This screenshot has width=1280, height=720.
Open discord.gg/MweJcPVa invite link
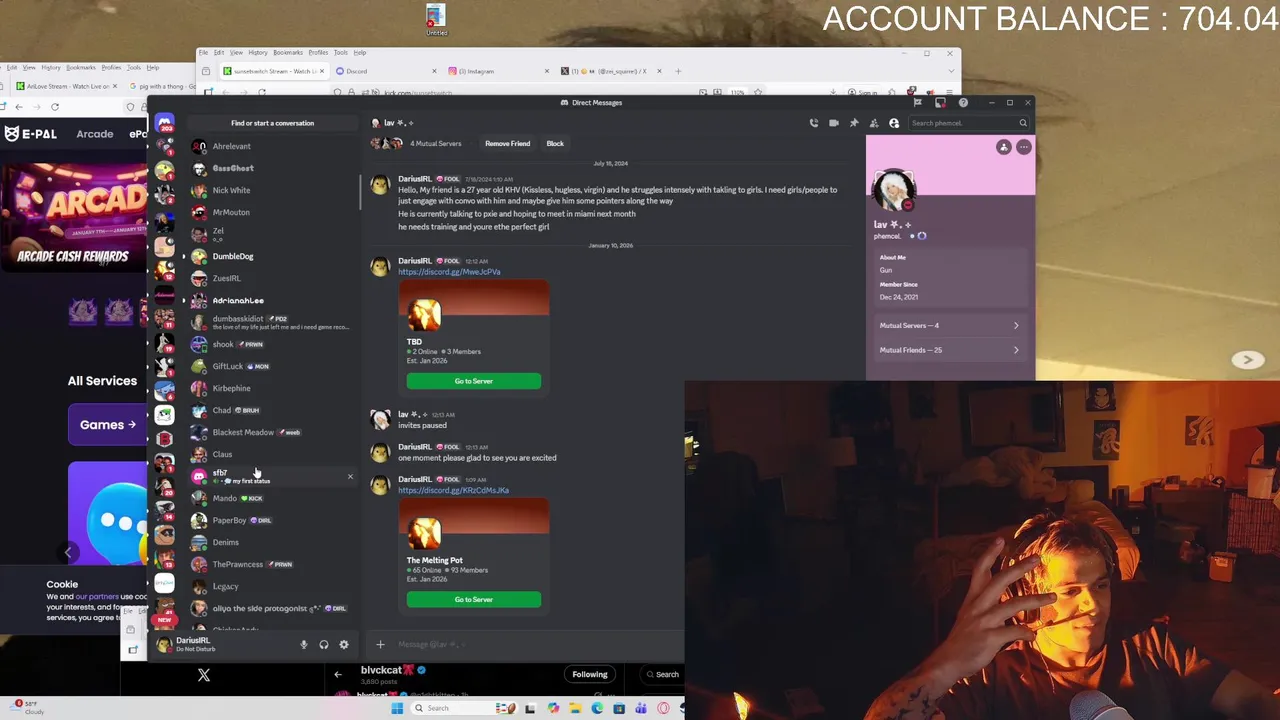pos(449,272)
